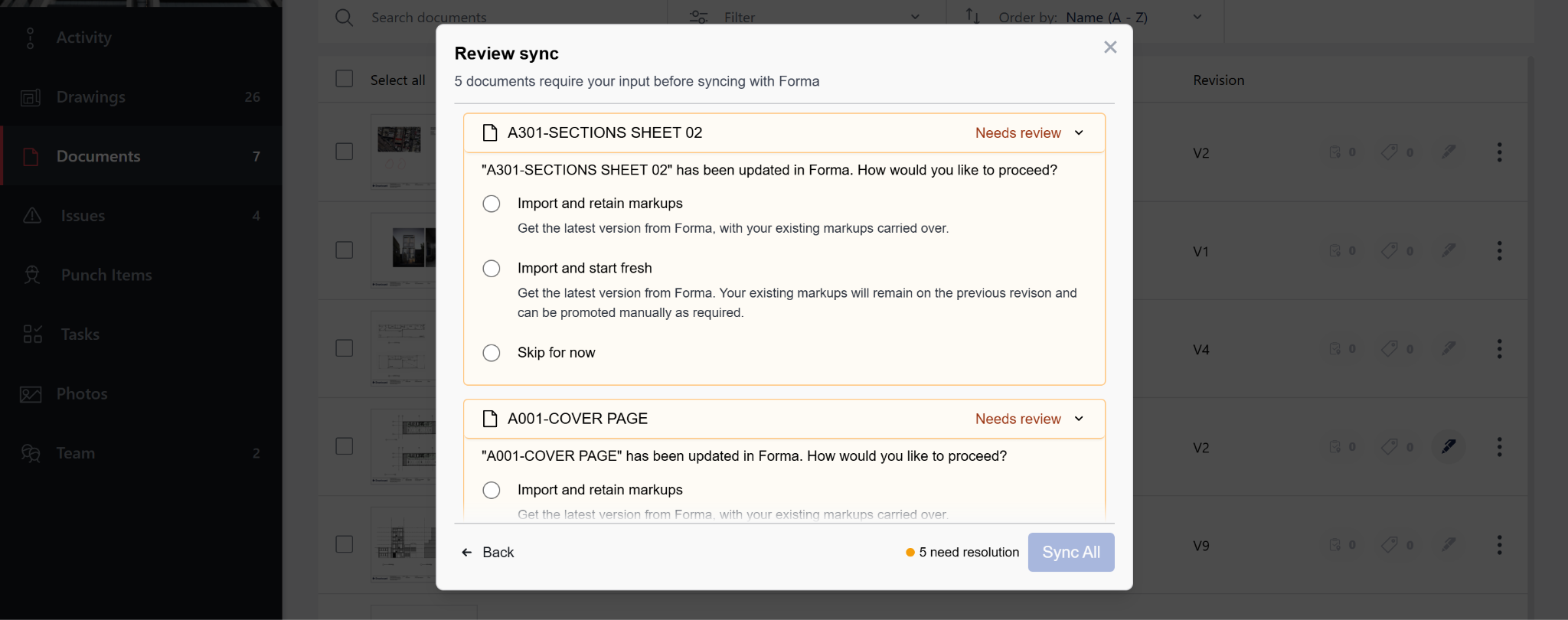Click the A001-COVER PAGE document icon

click(x=490, y=419)
